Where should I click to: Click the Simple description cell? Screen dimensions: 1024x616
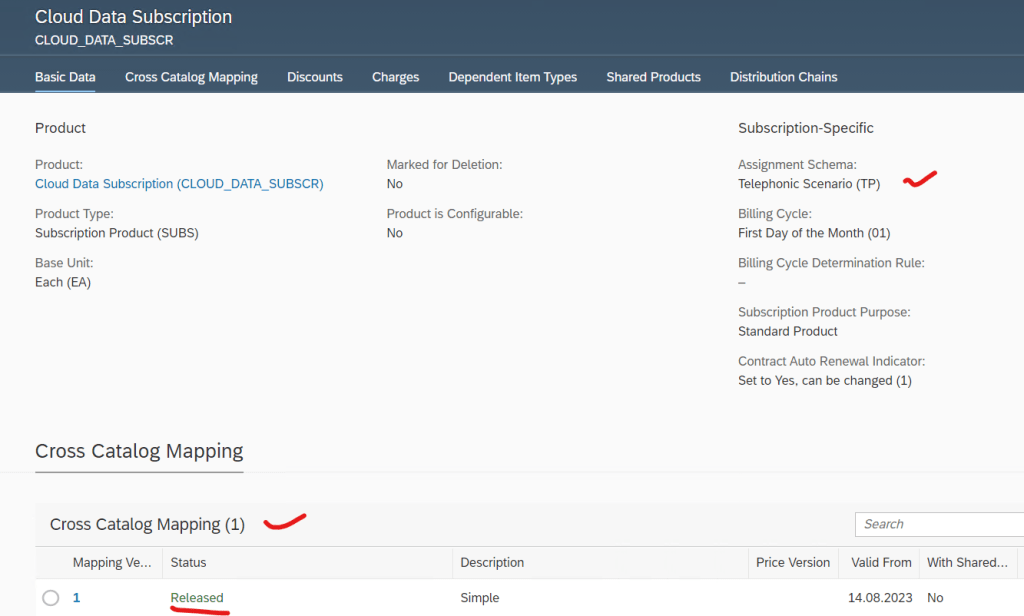coord(479,598)
